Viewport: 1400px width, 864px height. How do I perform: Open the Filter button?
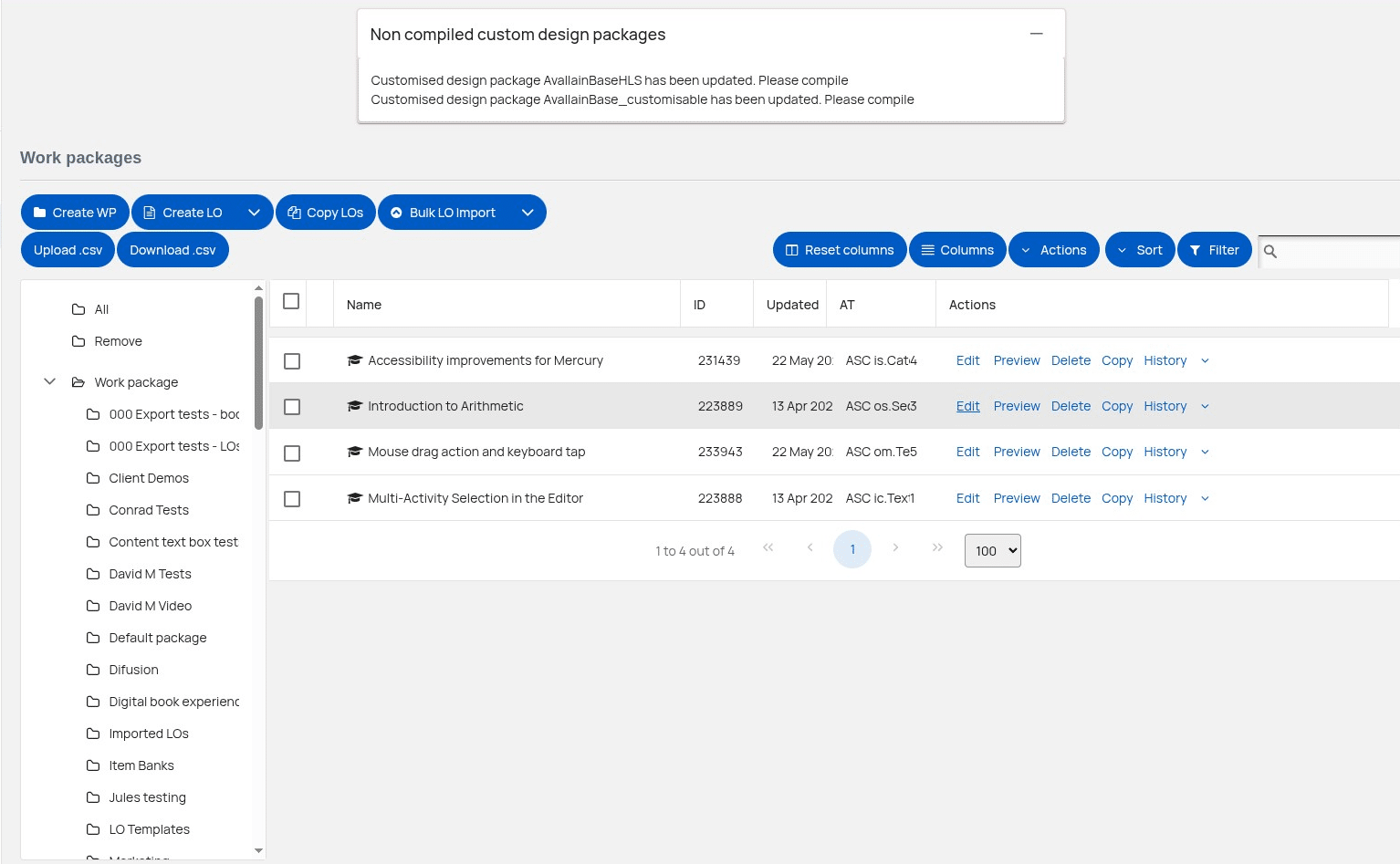(x=1215, y=250)
